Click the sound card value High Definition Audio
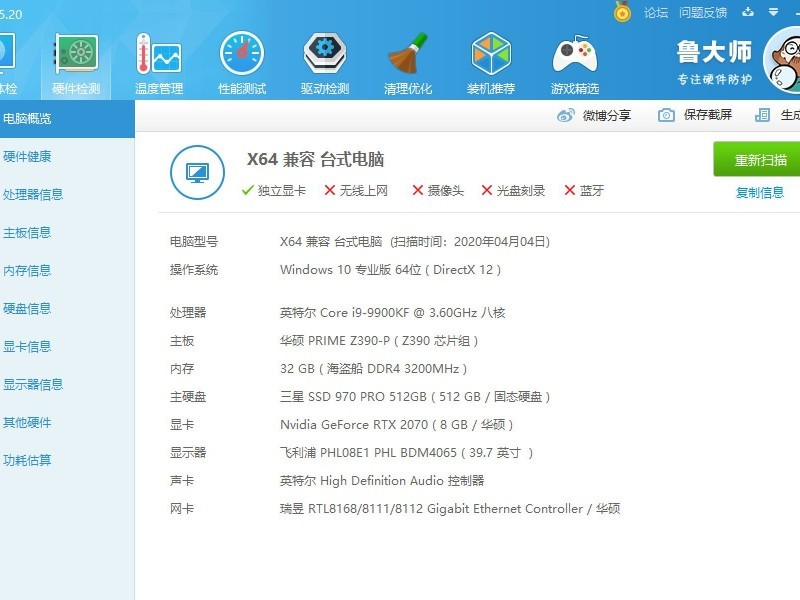 (x=382, y=481)
